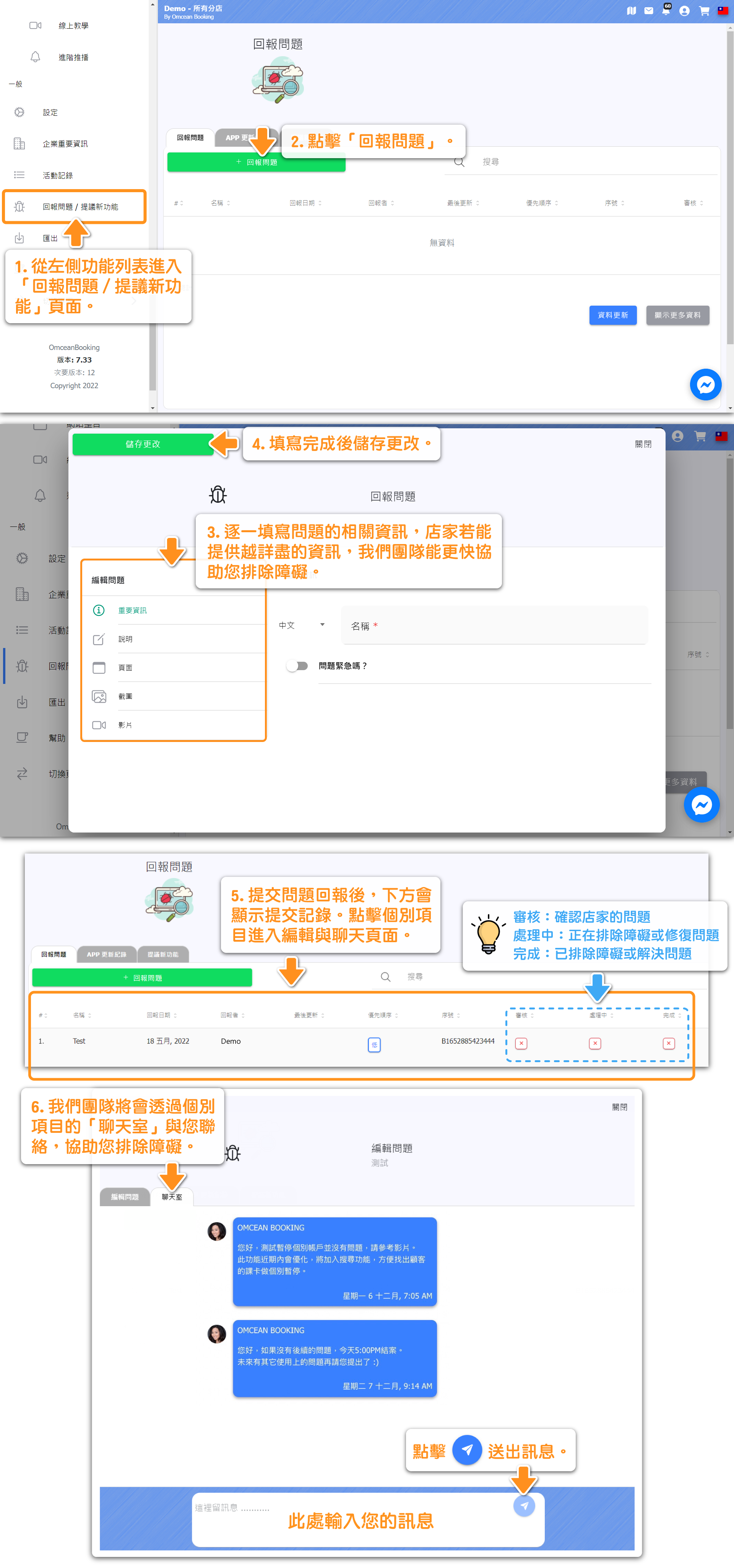Open 回報問題 / 提議新功能 in sidebar

click(x=80, y=207)
